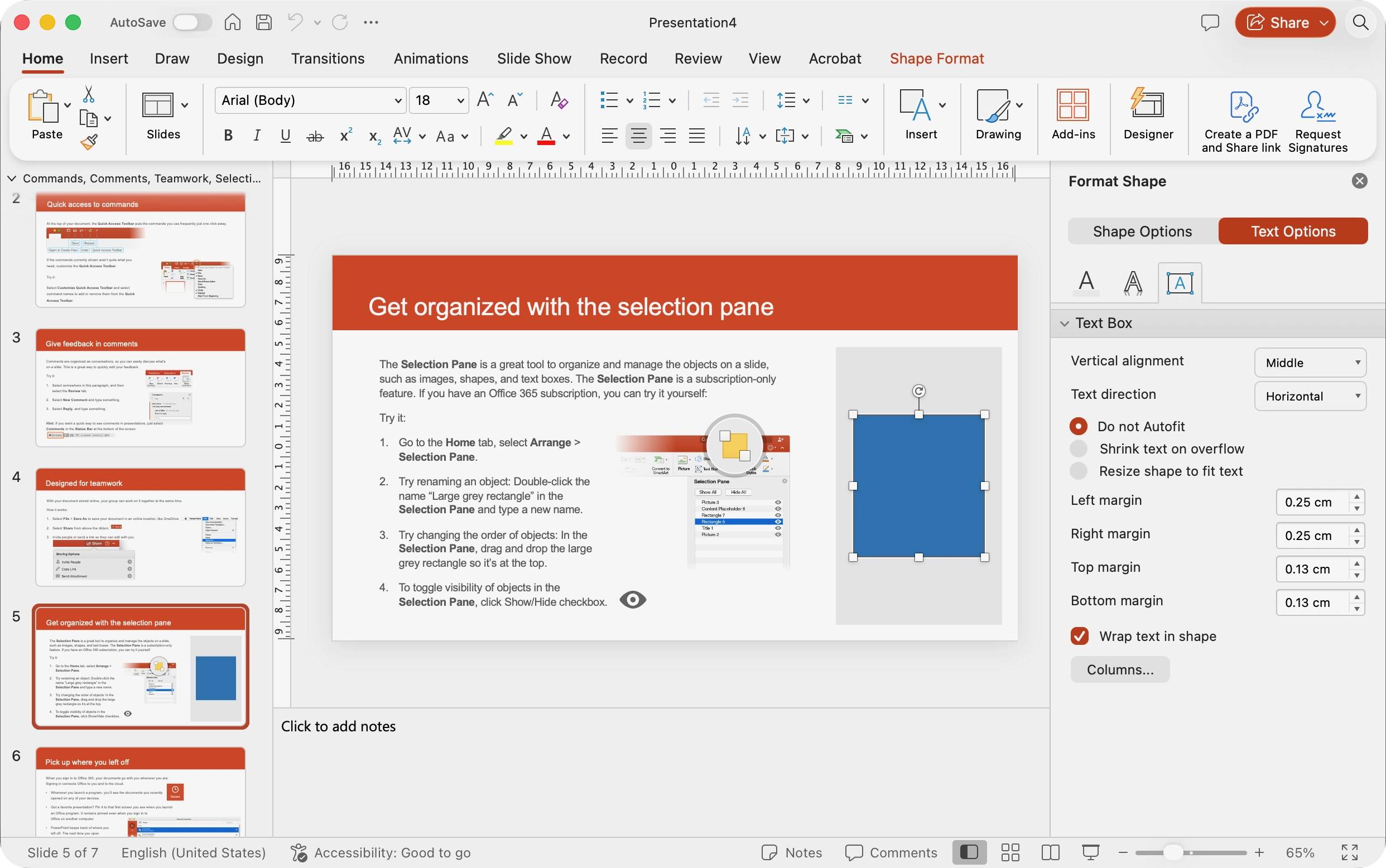Collapse the Text Box section
Screen dimensions: 1386x868
1064,323
